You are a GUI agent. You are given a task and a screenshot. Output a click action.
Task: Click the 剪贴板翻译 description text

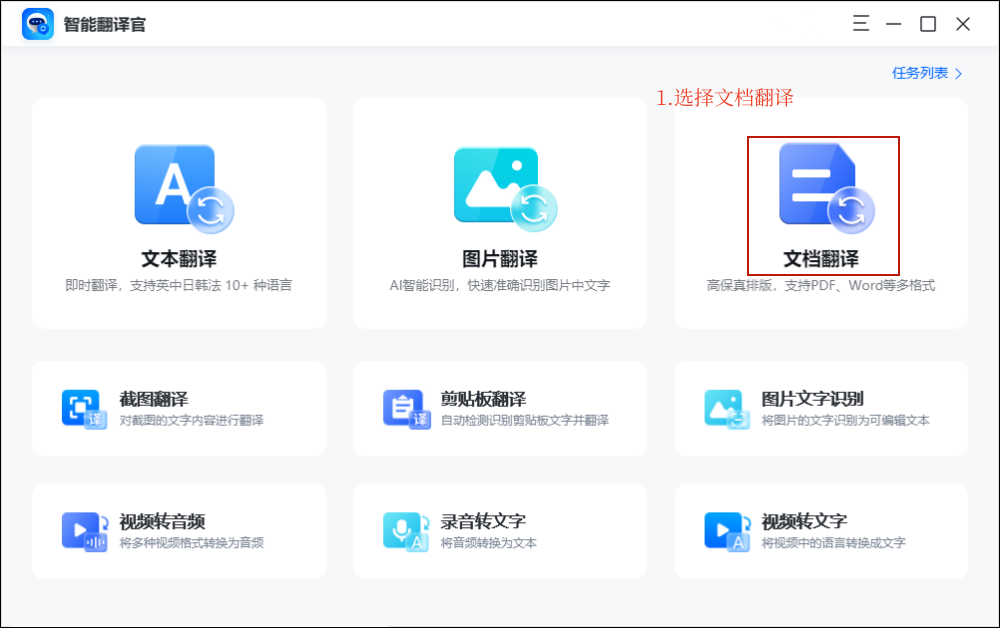524,421
